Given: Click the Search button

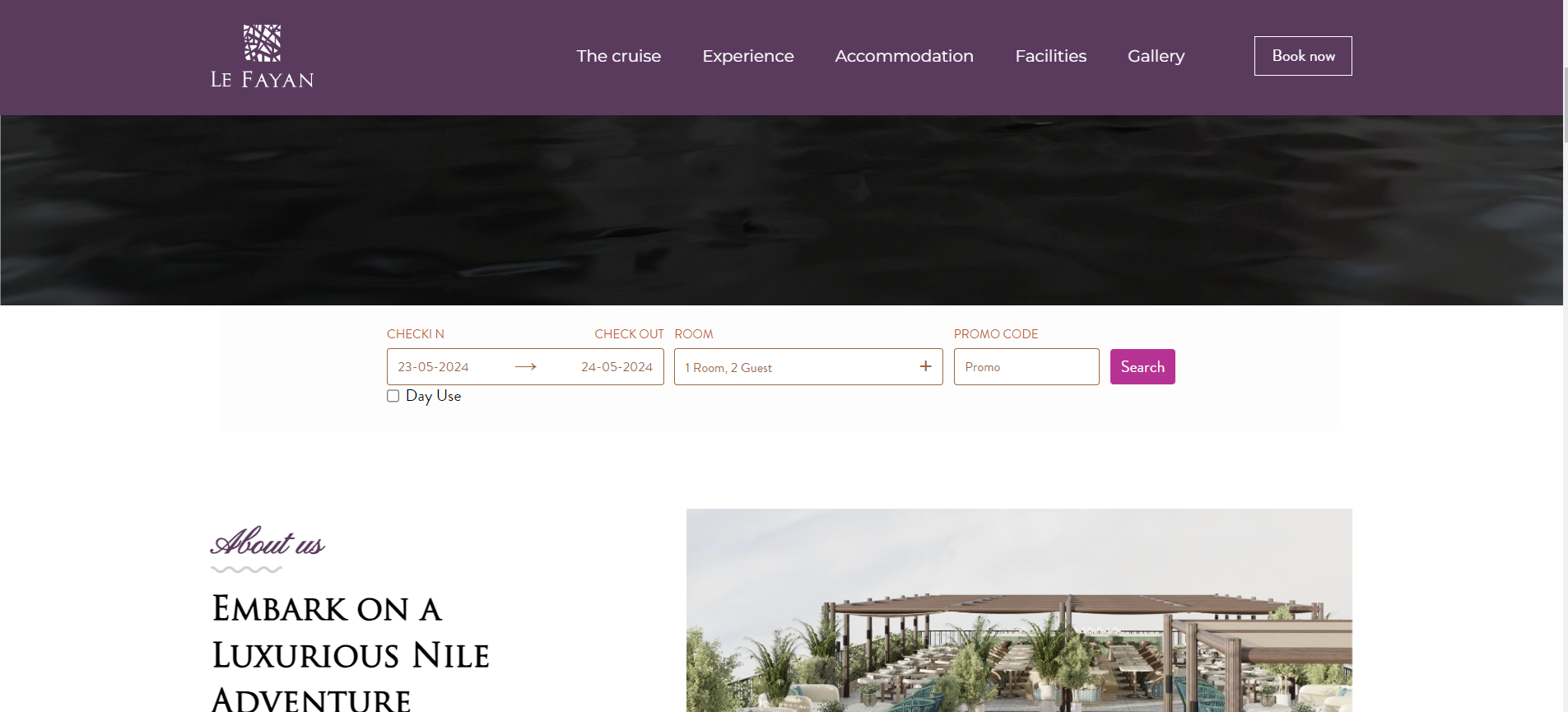Looking at the screenshot, I should tap(1142, 367).
